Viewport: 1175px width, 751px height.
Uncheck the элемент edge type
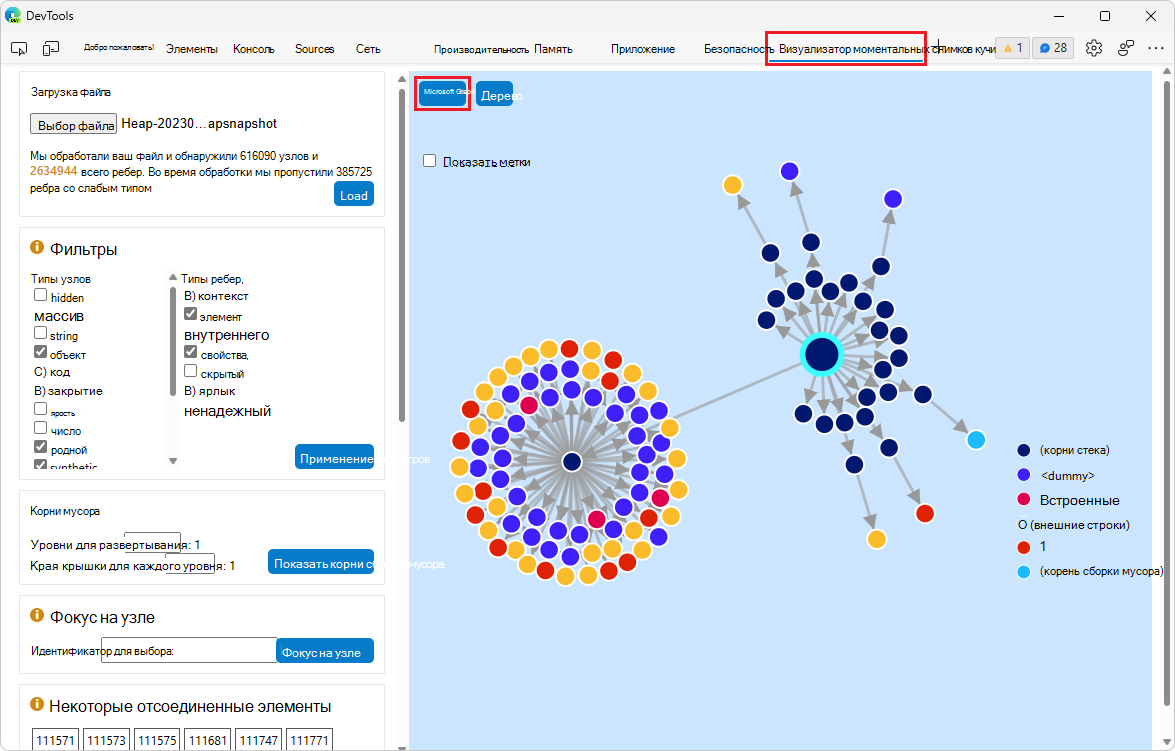pos(190,314)
